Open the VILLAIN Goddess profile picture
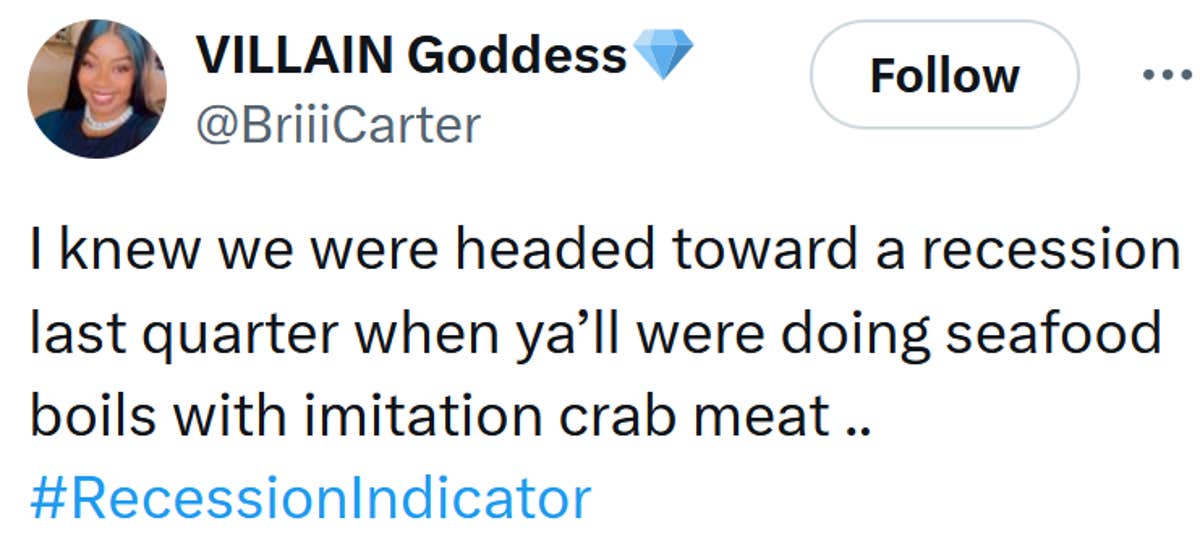The image size is (1200, 557). coord(98,89)
